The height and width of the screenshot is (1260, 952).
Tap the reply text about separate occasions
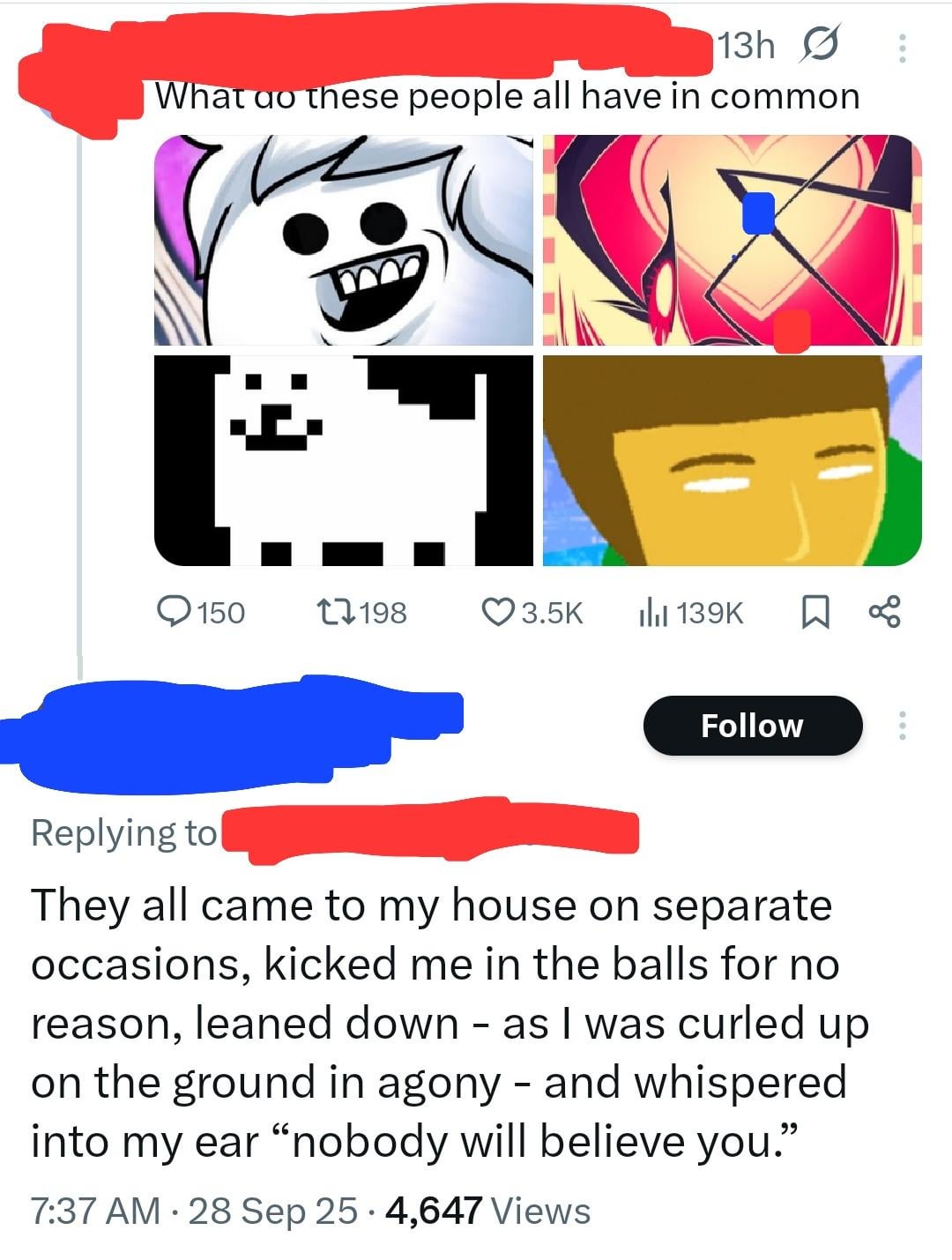point(450,1023)
